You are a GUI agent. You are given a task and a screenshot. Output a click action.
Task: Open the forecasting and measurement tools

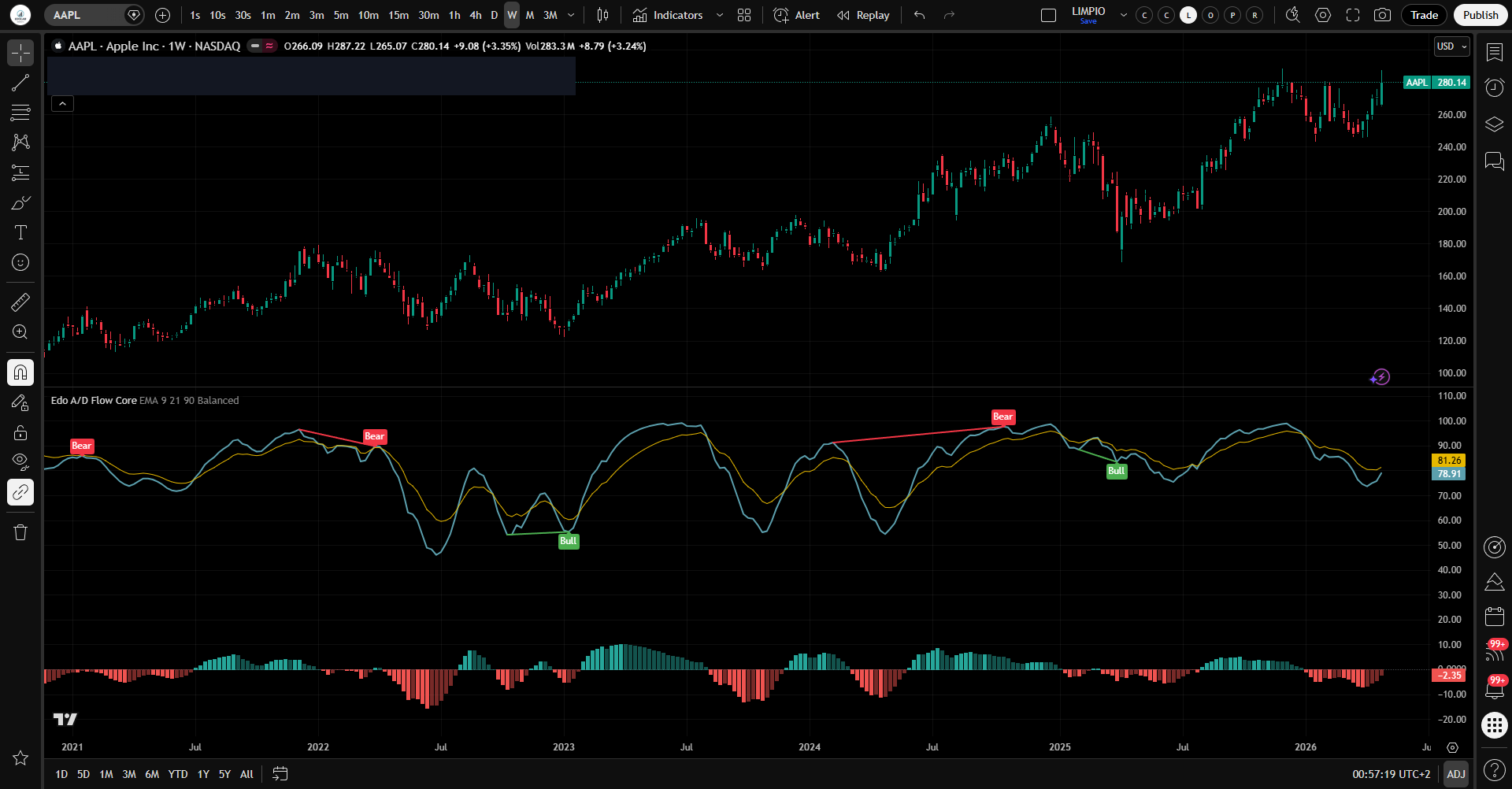coord(20,172)
